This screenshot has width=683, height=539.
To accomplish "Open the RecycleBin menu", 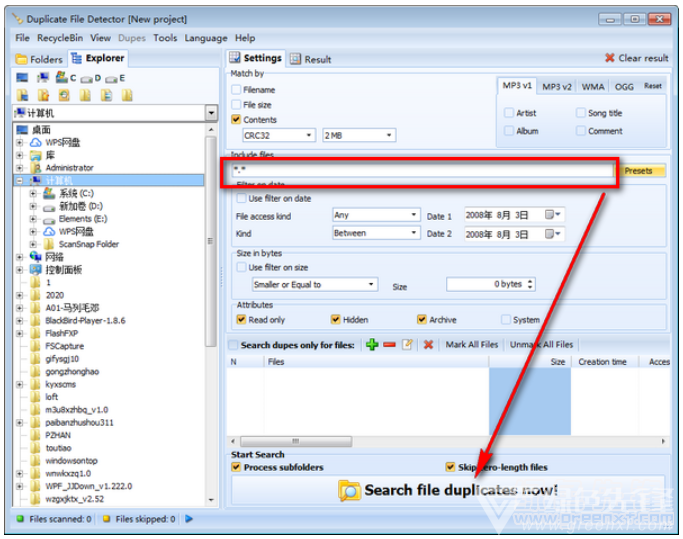I will coord(60,38).
